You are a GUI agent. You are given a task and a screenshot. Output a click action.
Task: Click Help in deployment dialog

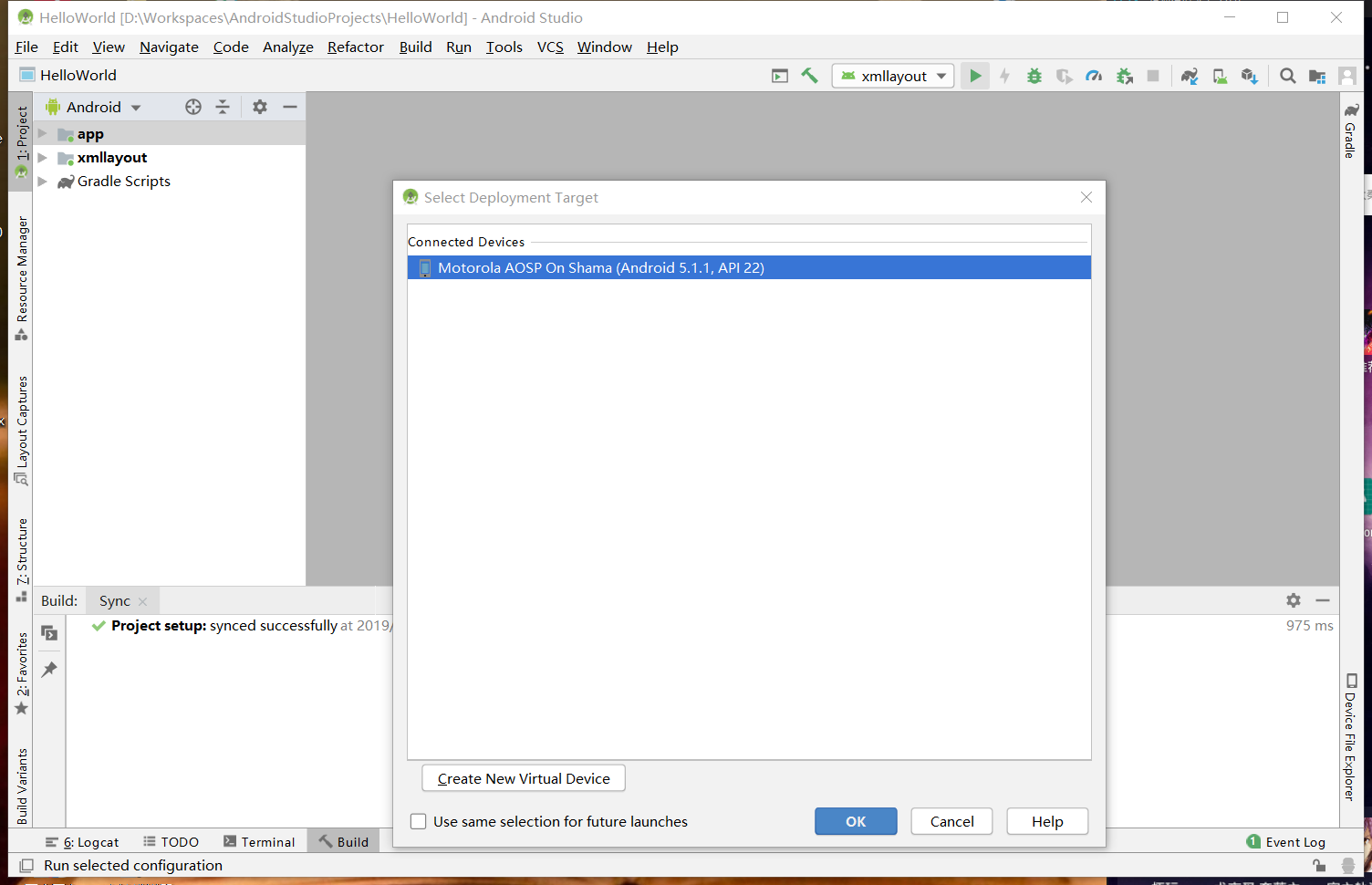point(1047,821)
